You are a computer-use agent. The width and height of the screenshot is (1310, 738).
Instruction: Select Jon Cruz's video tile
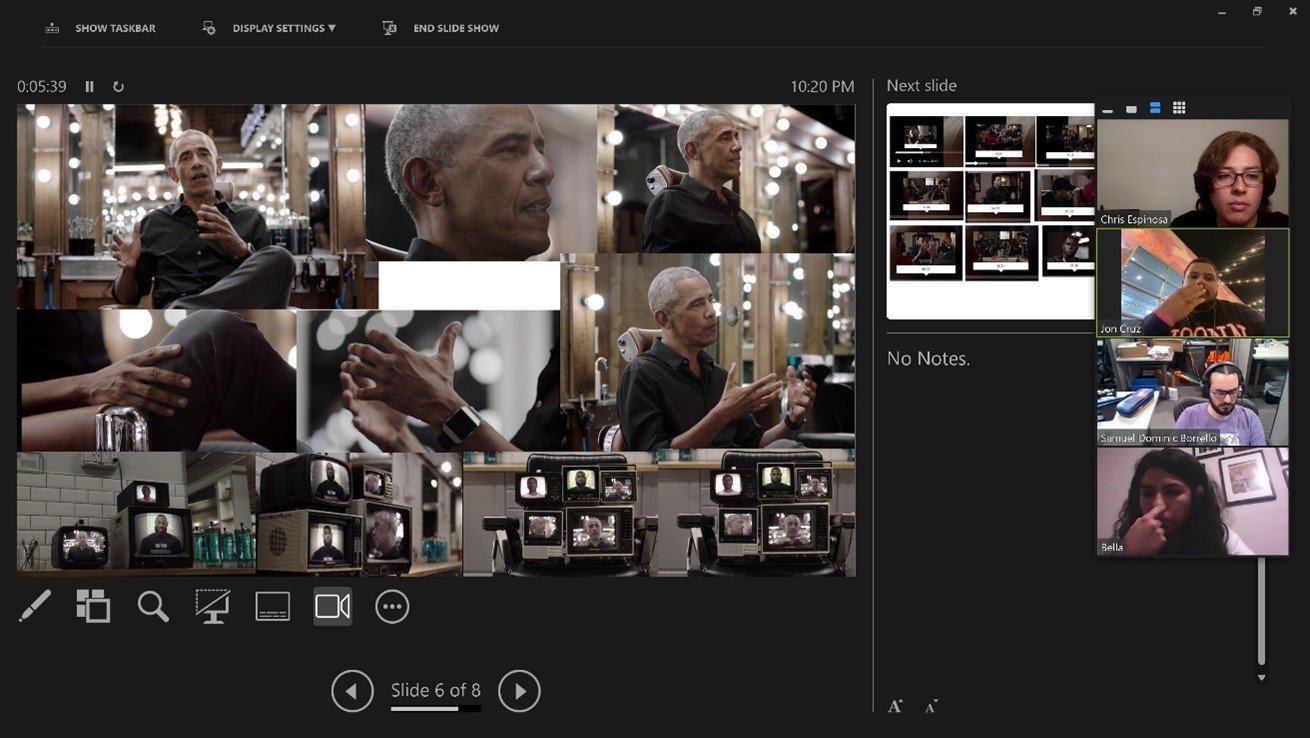tap(1193, 283)
